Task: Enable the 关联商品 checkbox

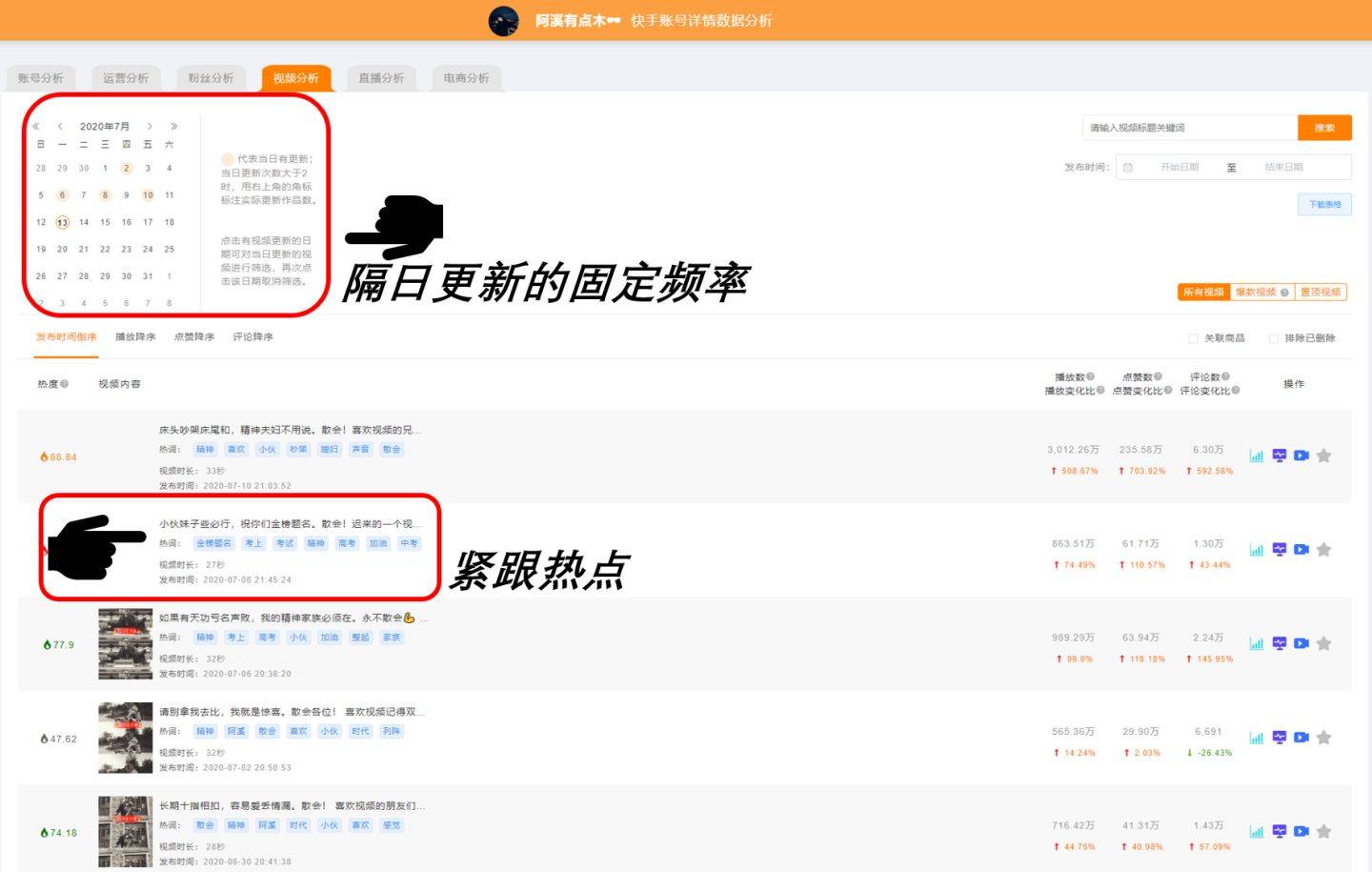Action: click(x=1193, y=338)
